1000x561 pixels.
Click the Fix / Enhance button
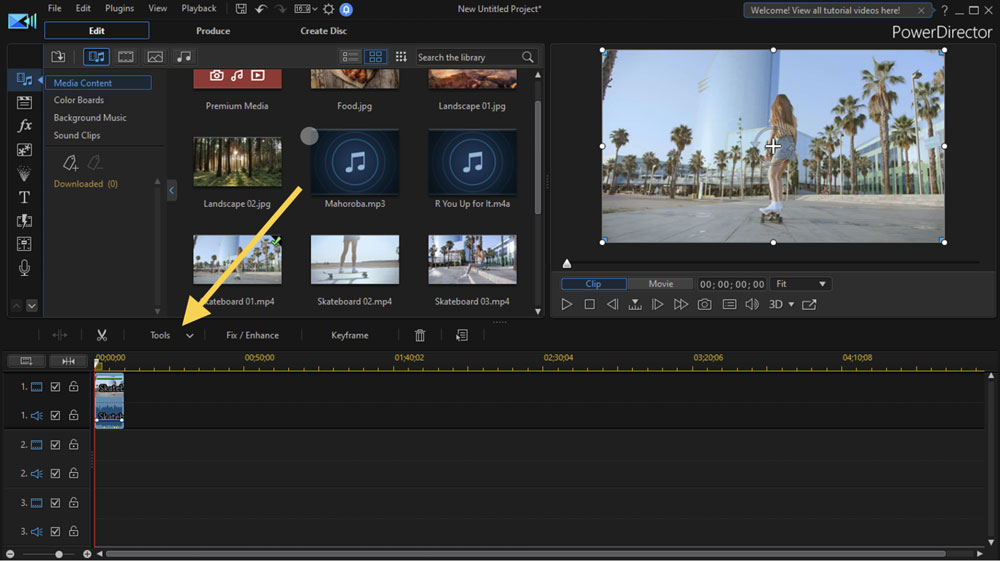pyautogui.click(x=252, y=336)
